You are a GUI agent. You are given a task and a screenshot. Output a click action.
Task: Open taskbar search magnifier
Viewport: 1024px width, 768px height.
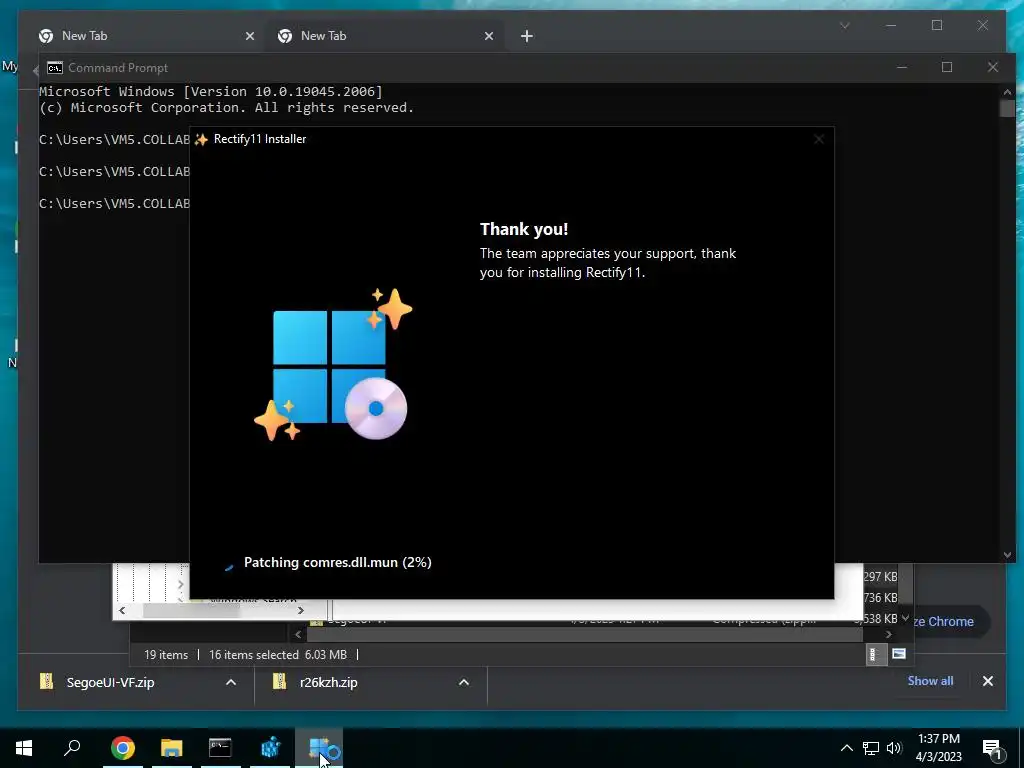(x=72, y=747)
